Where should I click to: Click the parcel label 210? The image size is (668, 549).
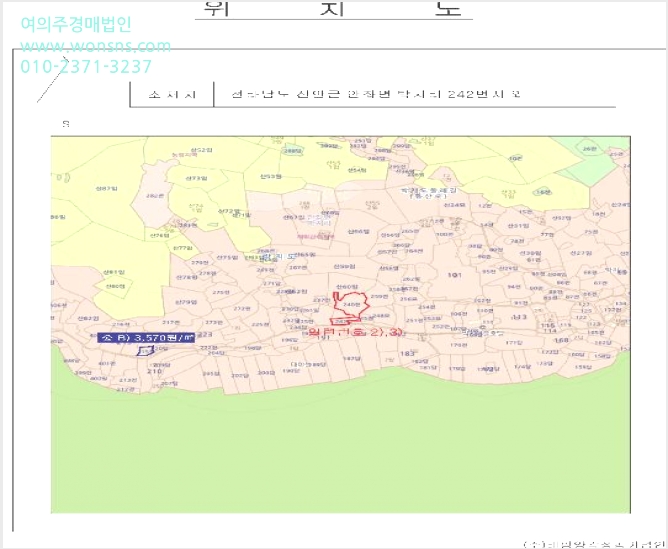point(154,371)
